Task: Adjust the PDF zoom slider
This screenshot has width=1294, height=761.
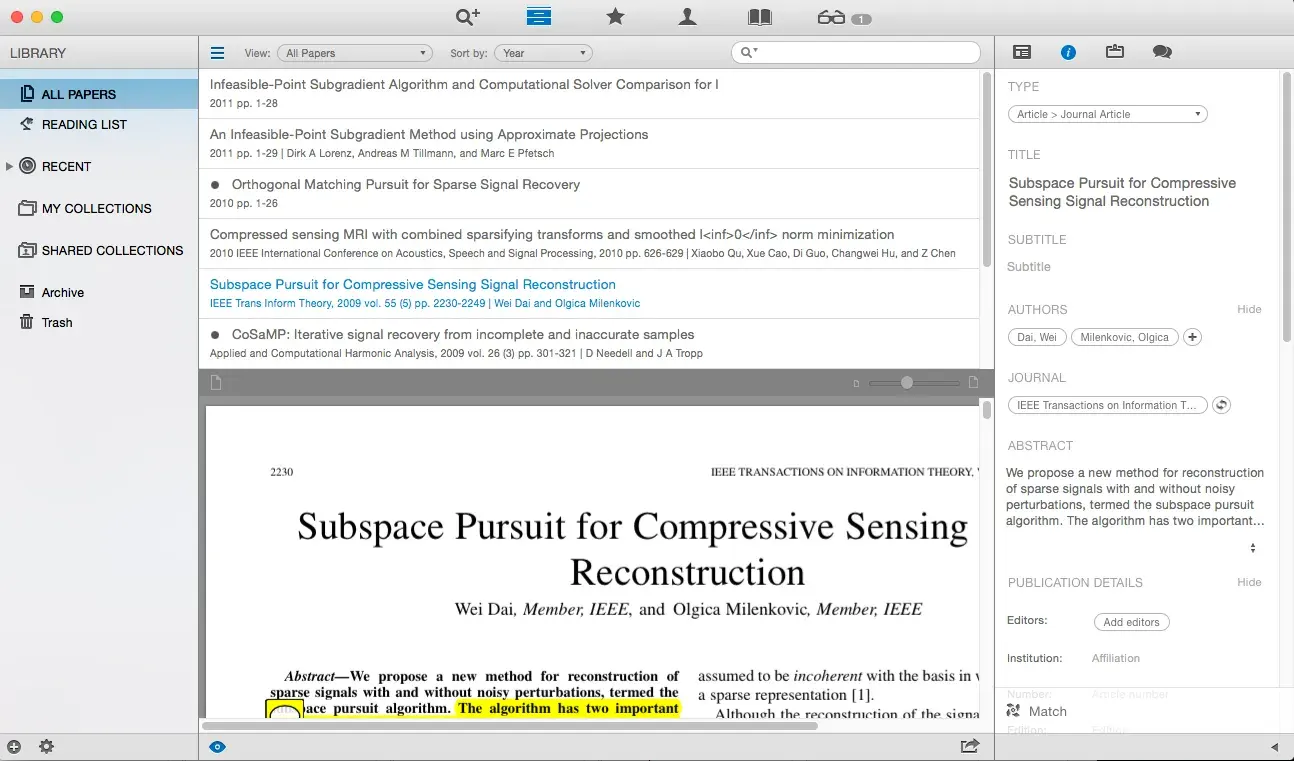Action: click(907, 383)
